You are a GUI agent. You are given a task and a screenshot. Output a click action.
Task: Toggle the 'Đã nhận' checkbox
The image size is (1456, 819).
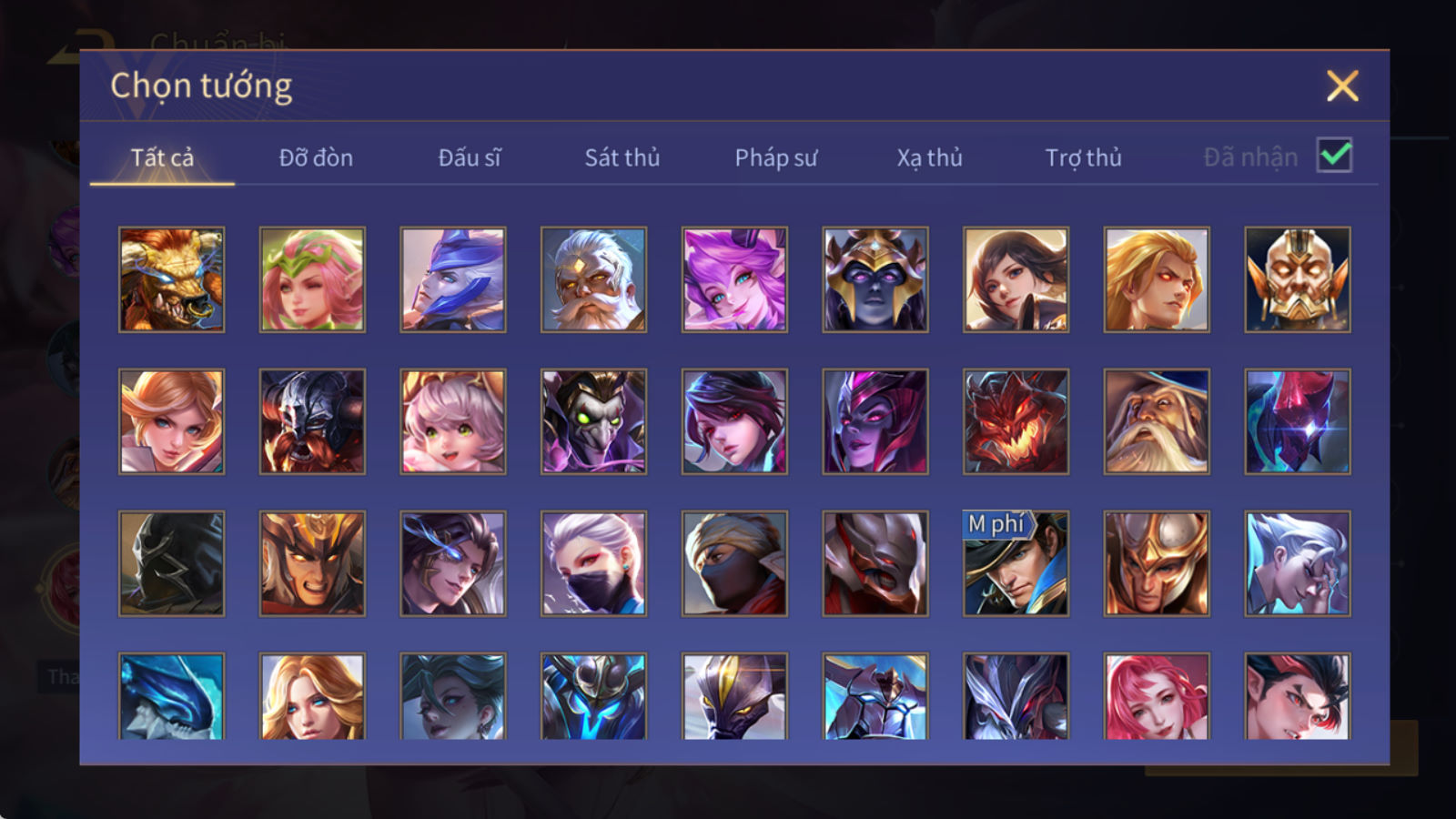click(x=1334, y=156)
